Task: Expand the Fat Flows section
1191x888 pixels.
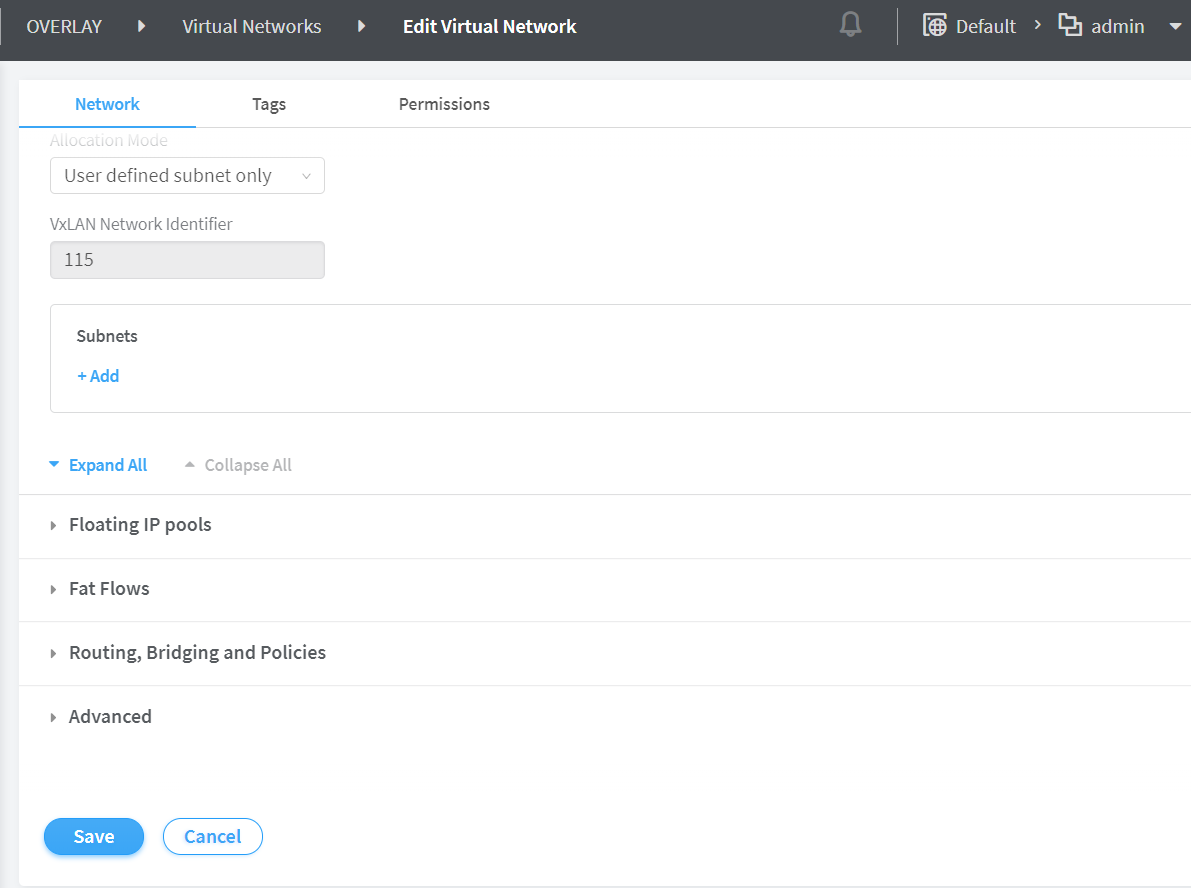Action: [108, 589]
